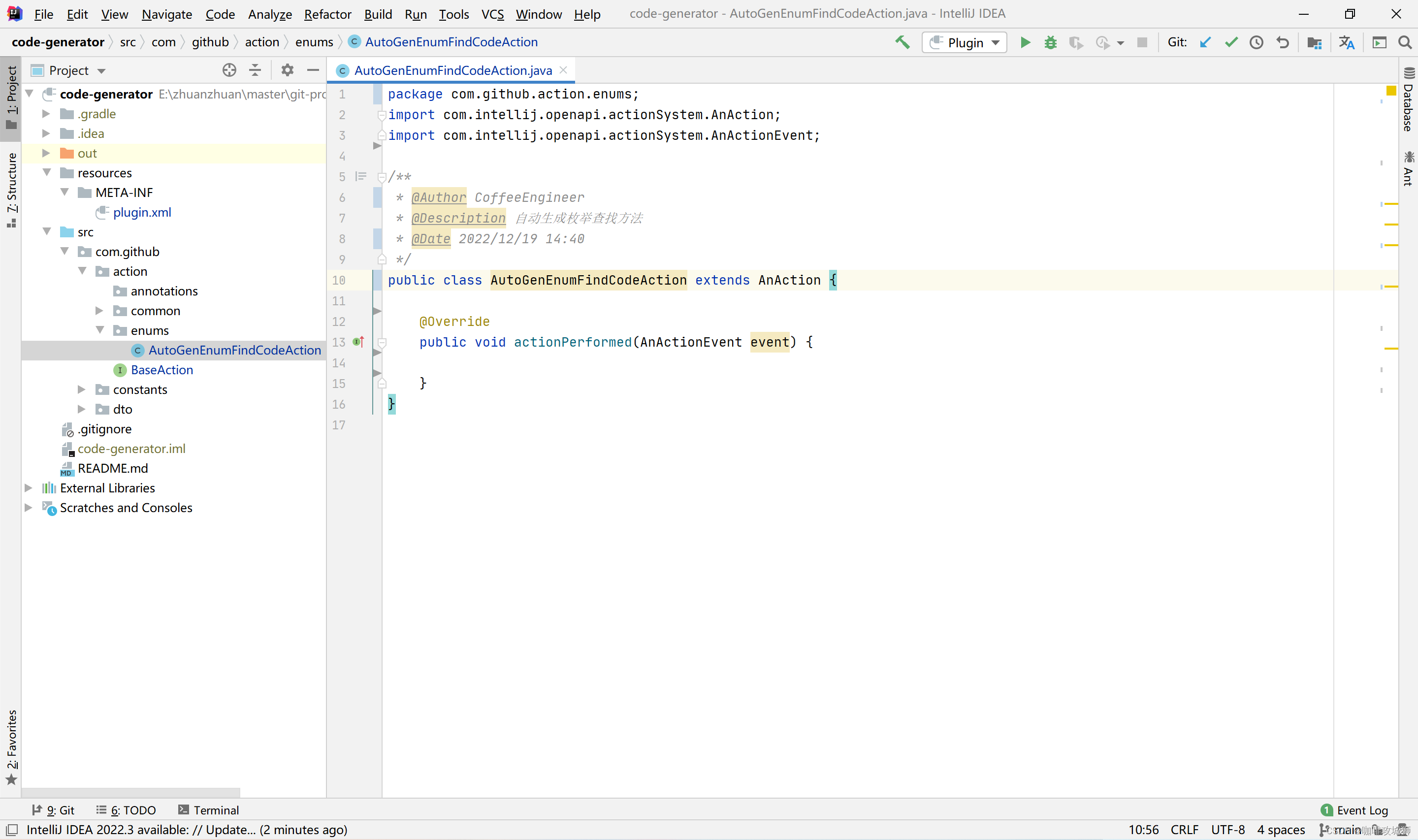The width and height of the screenshot is (1418, 840).
Task: Select plugin.xml in project tree
Action: [141, 212]
